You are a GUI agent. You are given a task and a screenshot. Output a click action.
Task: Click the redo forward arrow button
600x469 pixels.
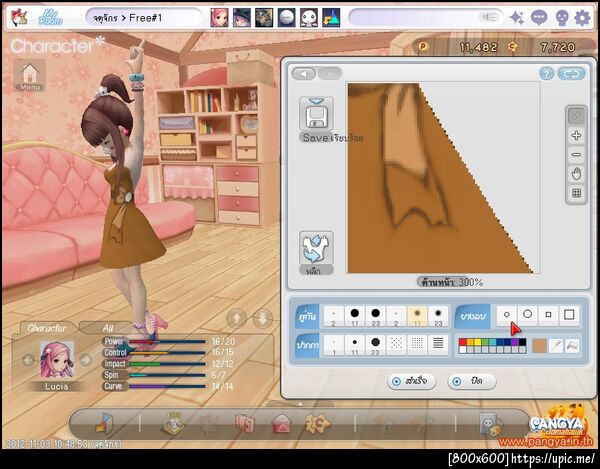[x=329, y=73]
